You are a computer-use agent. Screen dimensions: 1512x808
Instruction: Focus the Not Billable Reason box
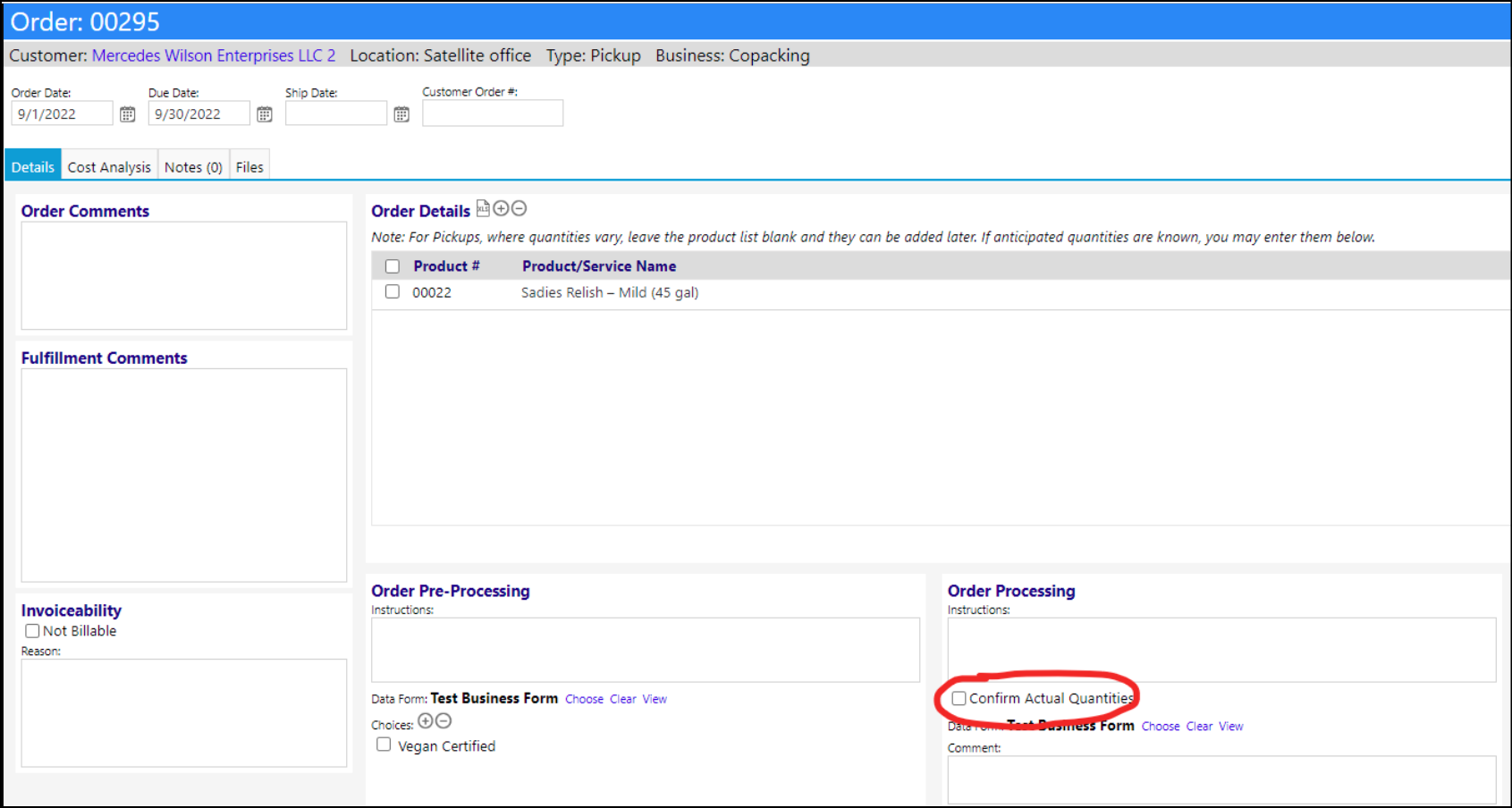(184, 713)
